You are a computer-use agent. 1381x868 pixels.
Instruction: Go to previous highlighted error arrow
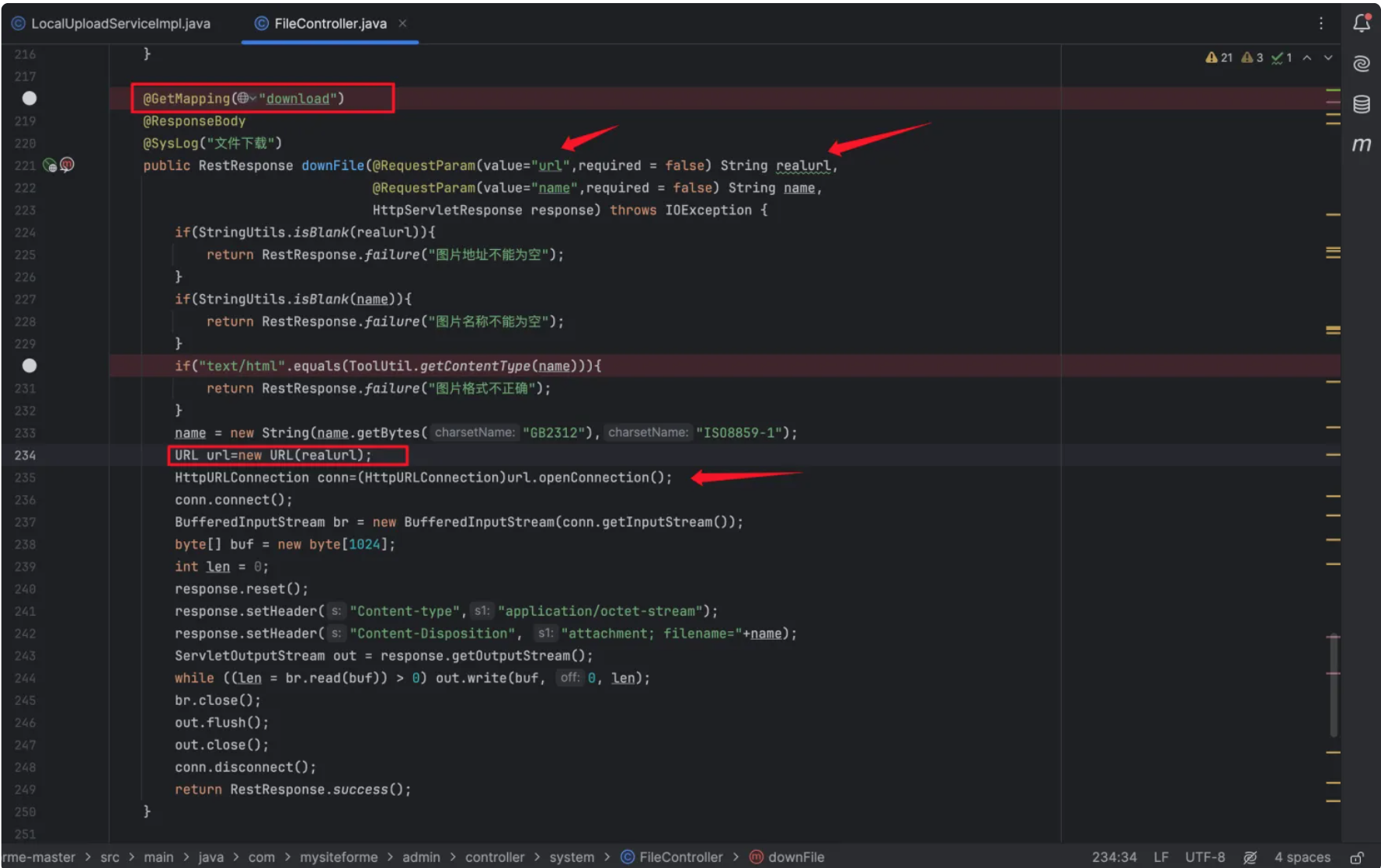click(x=1307, y=57)
